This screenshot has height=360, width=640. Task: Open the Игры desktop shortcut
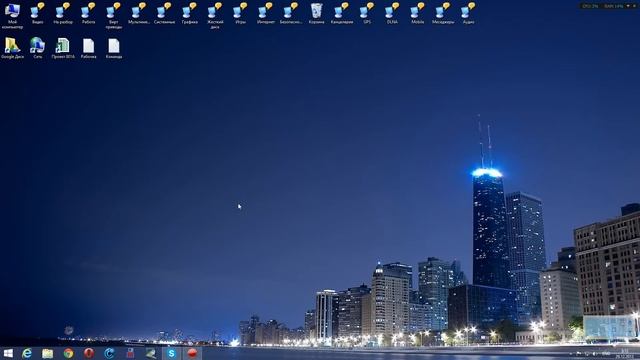point(240,13)
